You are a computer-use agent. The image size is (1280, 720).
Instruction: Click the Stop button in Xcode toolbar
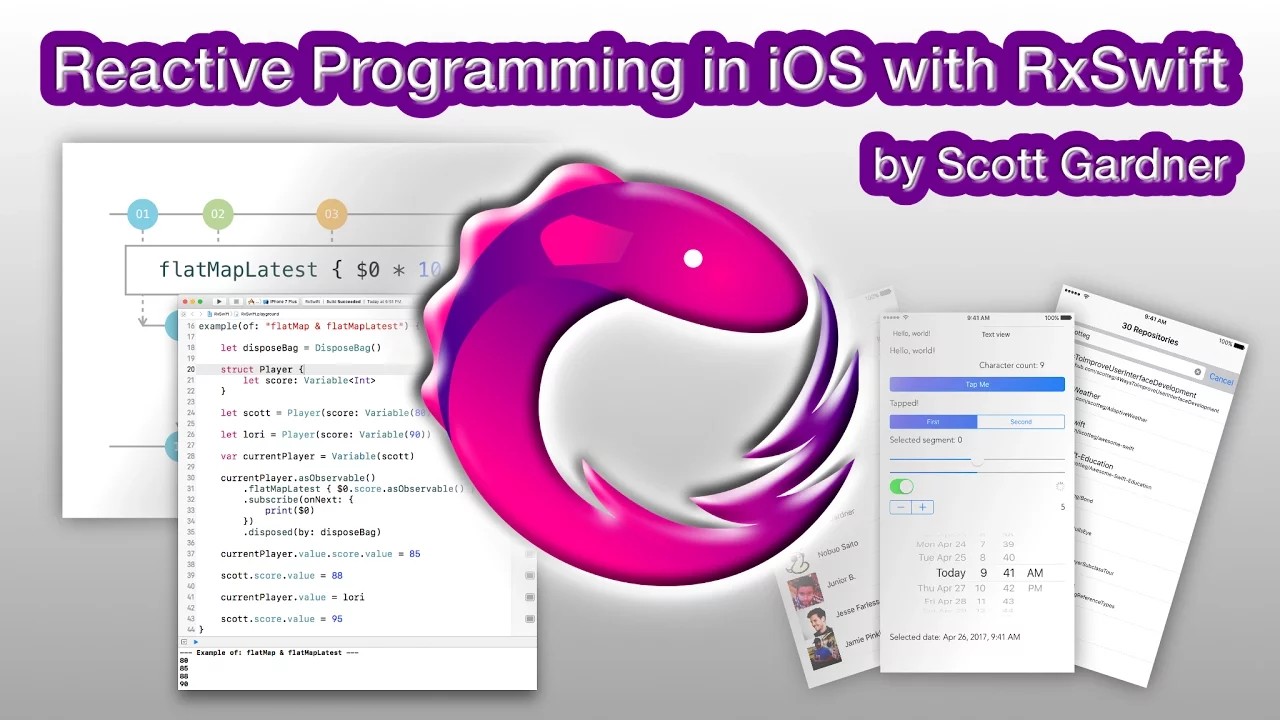pyautogui.click(x=236, y=301)
